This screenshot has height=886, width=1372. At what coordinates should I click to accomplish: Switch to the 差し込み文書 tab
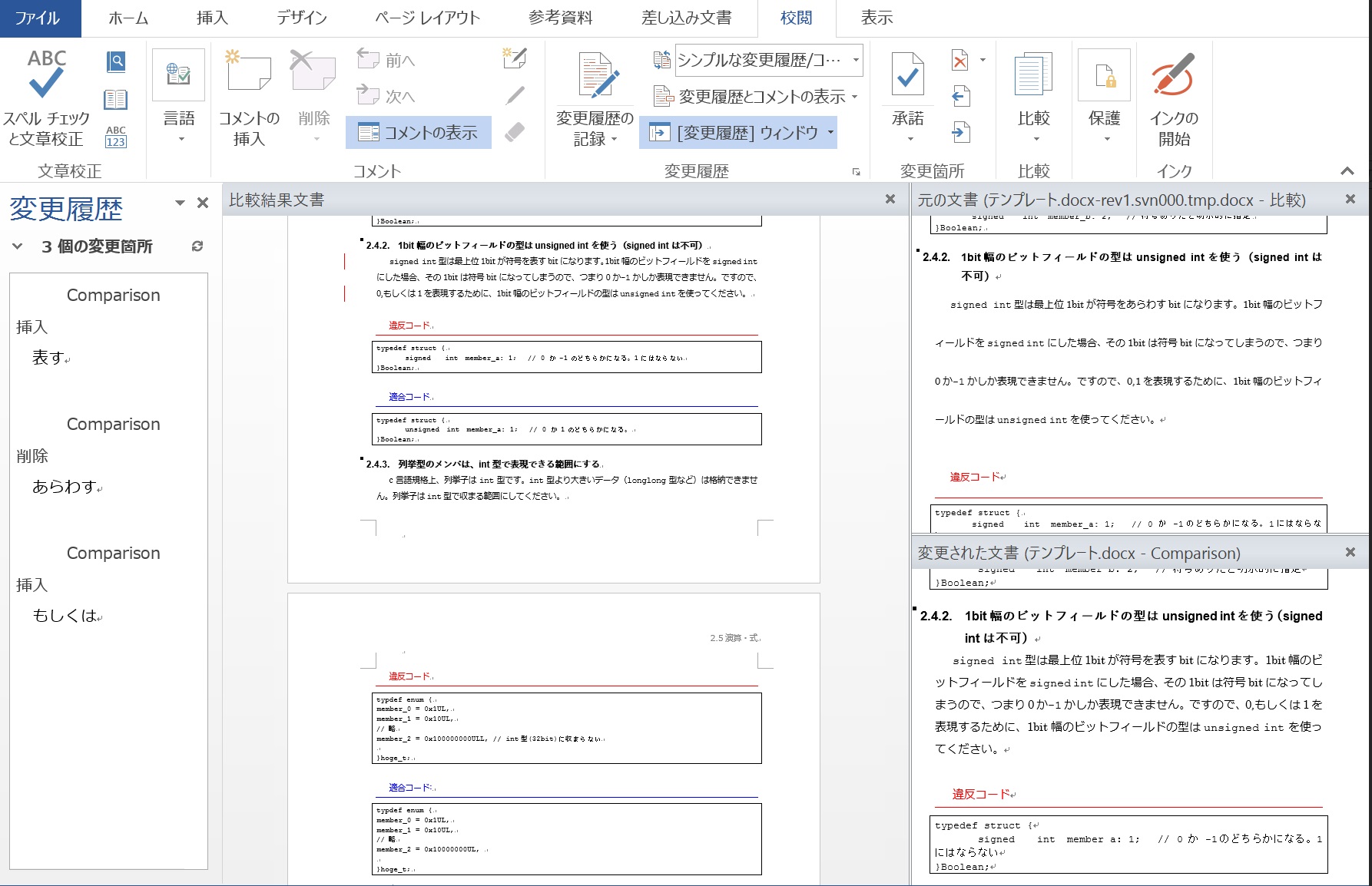(x=687, y=18)
